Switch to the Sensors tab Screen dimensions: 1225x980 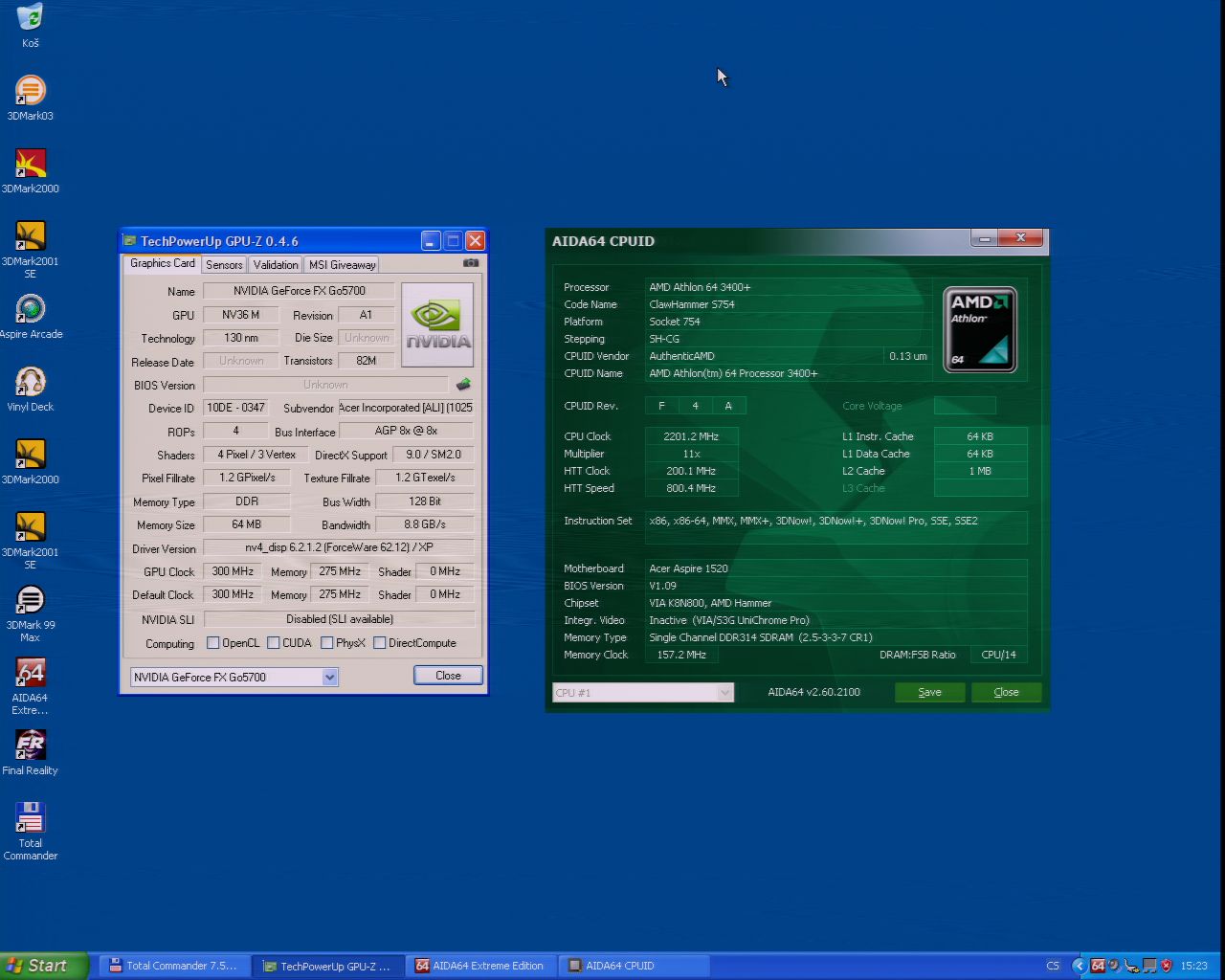tap(224, 265)
